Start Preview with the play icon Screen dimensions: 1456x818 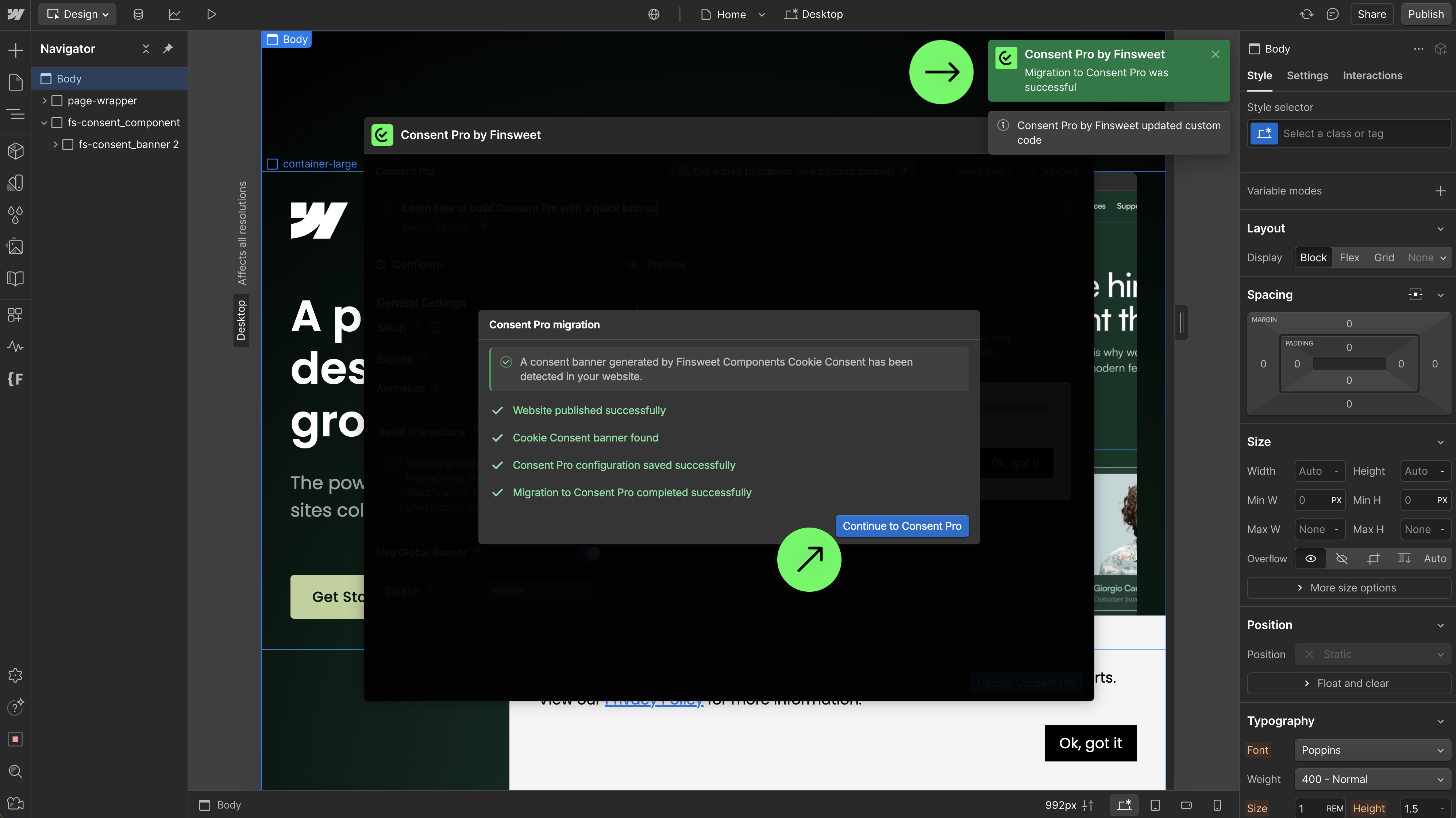coord(211,14)
